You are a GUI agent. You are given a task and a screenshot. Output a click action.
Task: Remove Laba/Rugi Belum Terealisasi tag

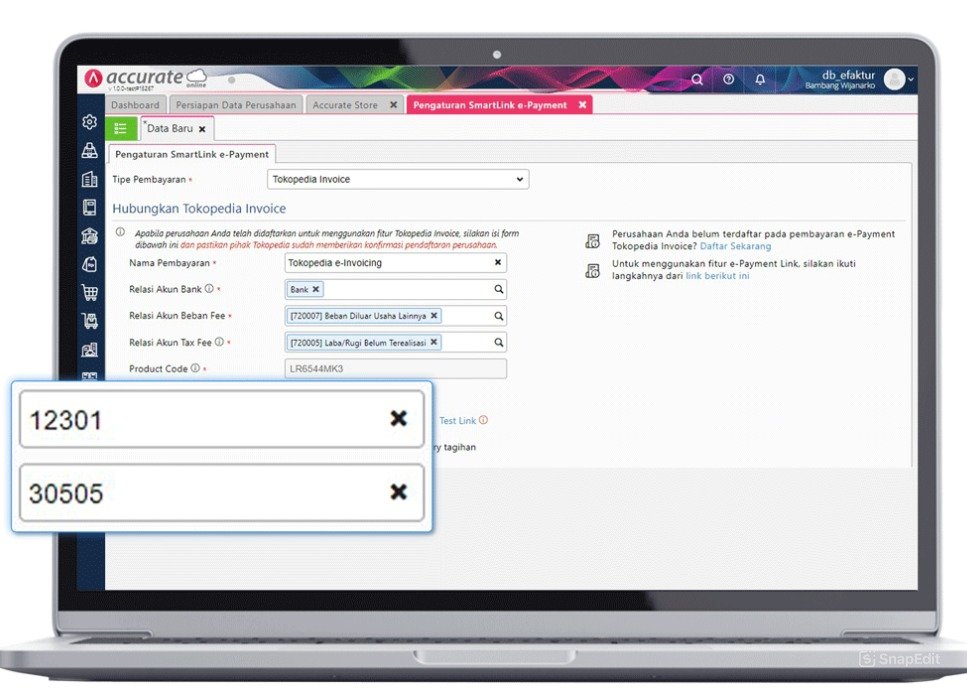pyautogui.click(x=434, y=342)
